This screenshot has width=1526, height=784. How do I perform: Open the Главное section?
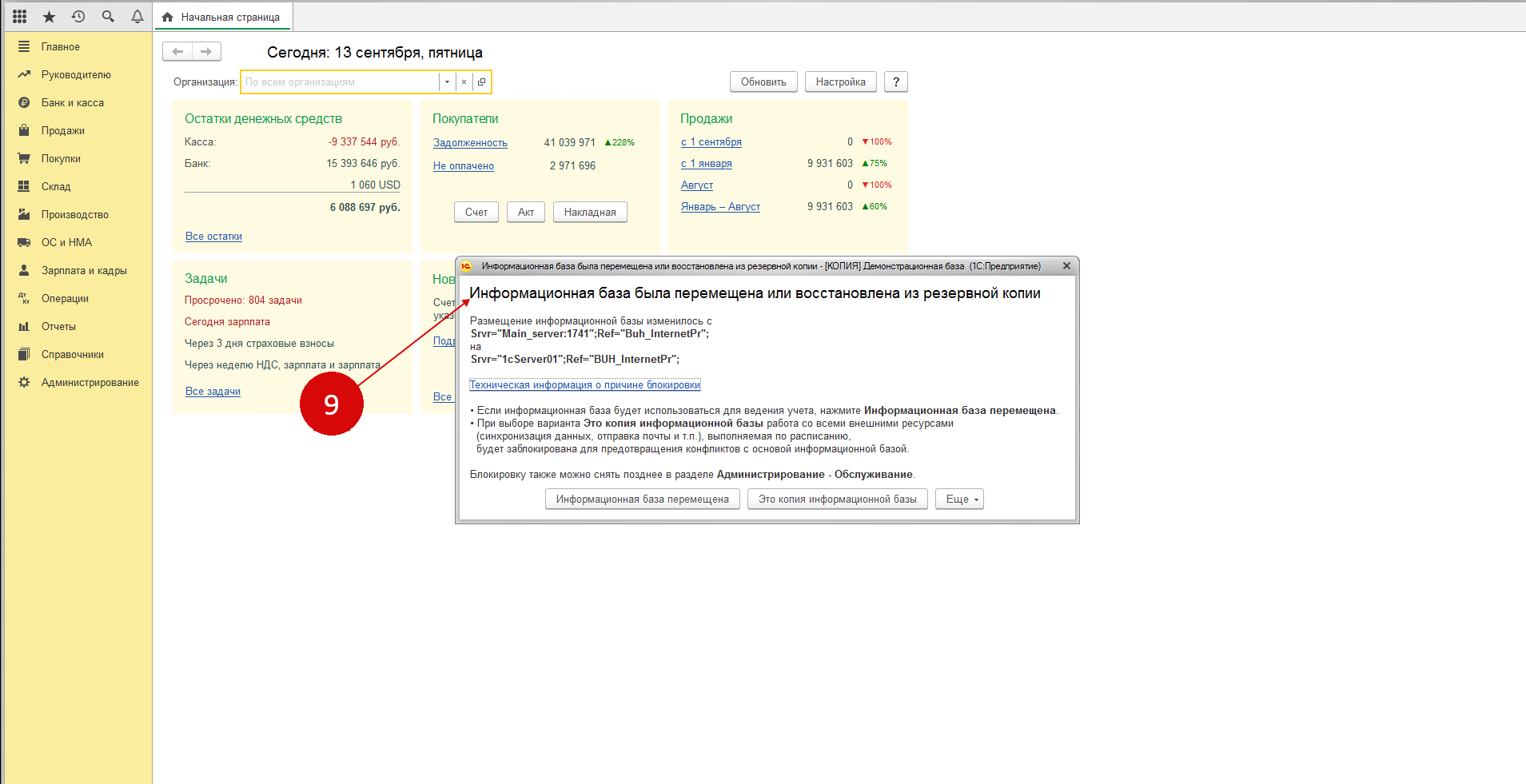coord(61,46)
